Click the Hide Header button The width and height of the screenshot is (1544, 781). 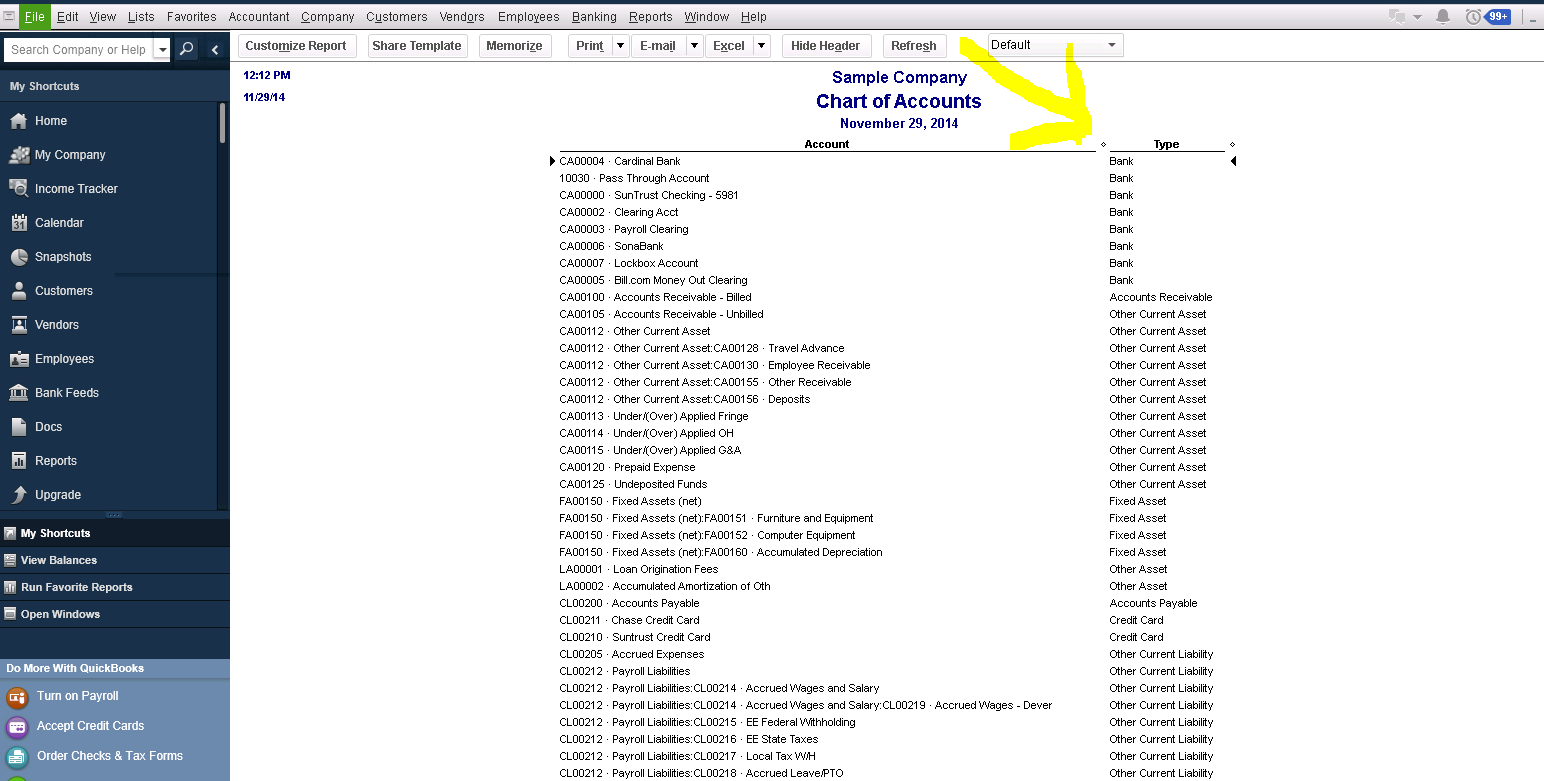point(826,46)
